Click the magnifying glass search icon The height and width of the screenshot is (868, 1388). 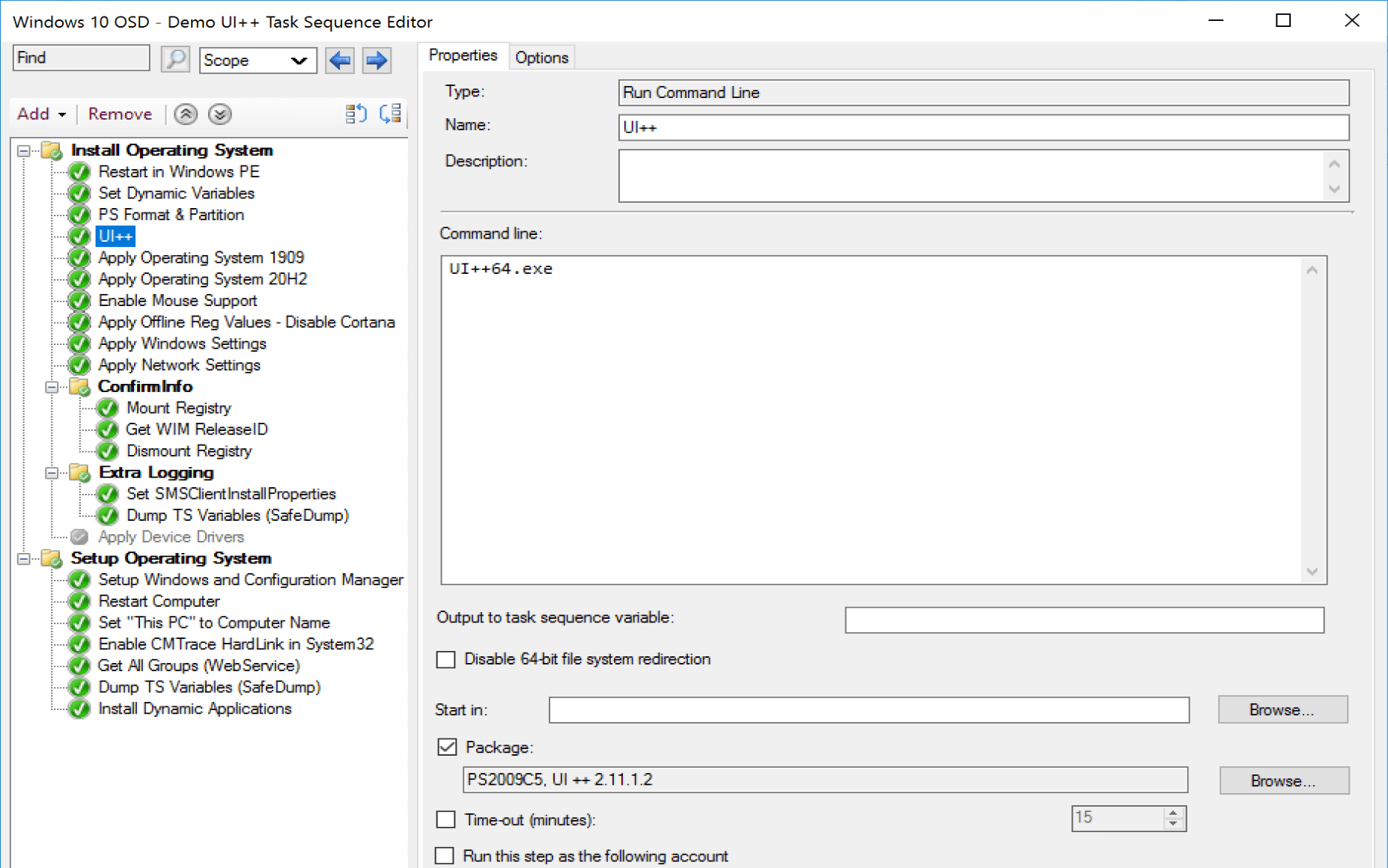(x=175, y=59)
